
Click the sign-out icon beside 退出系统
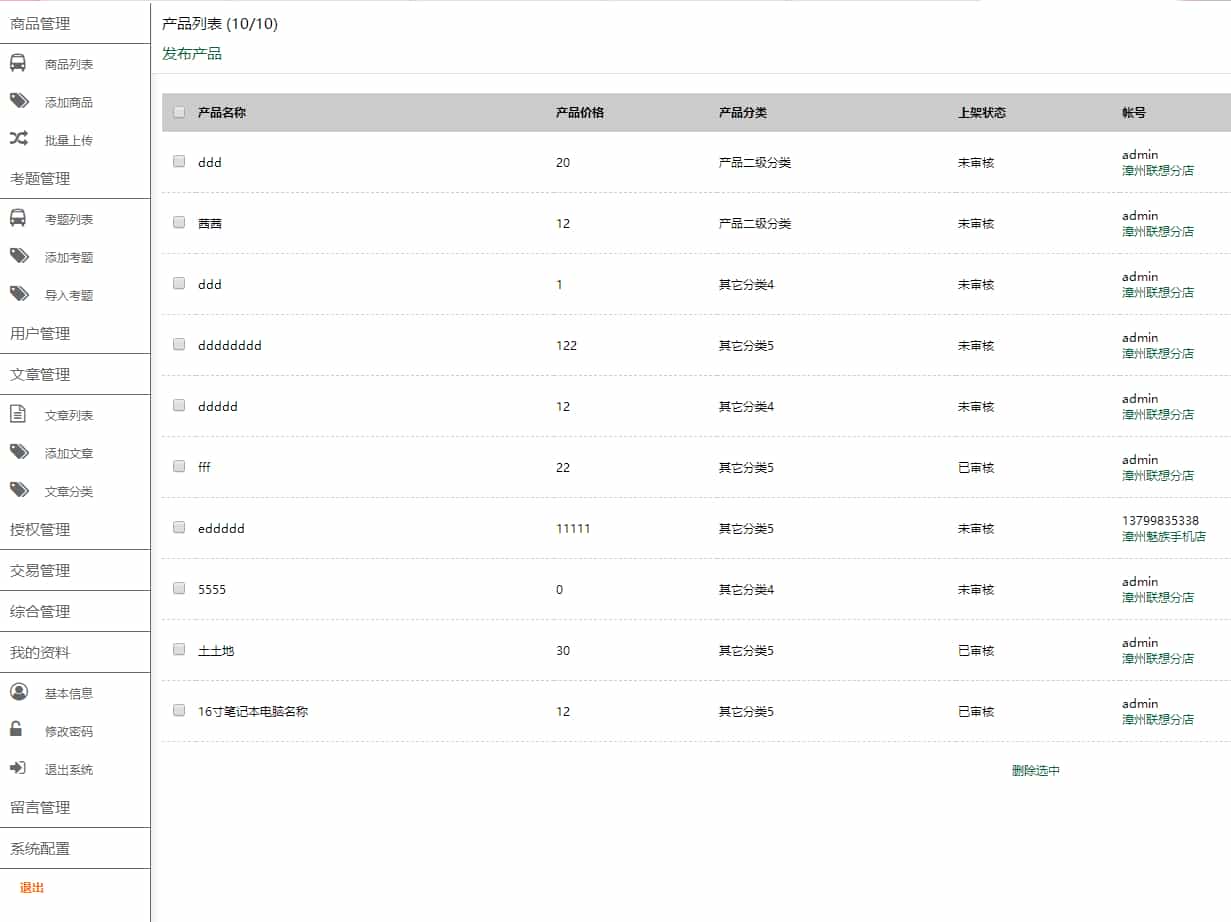(x=18, y=768)
